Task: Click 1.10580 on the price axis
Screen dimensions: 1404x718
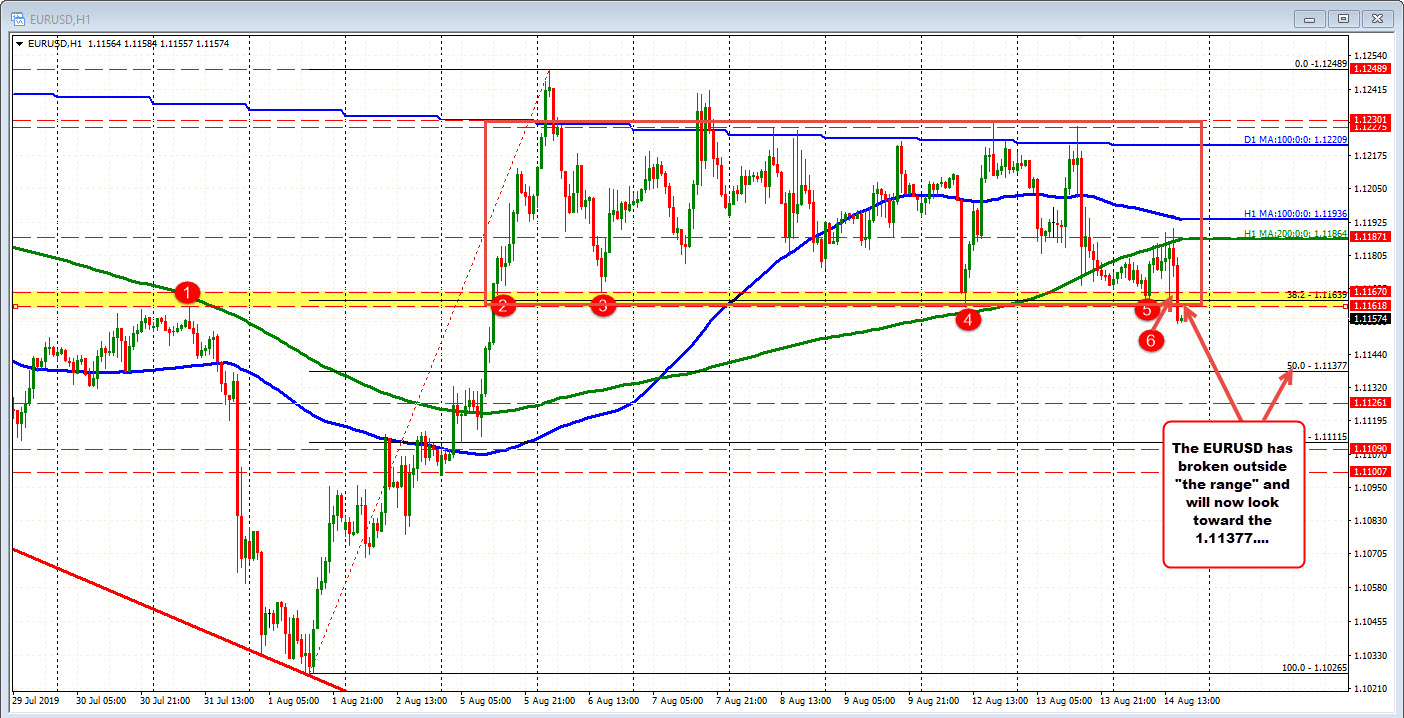Action: coord(1372,588)
